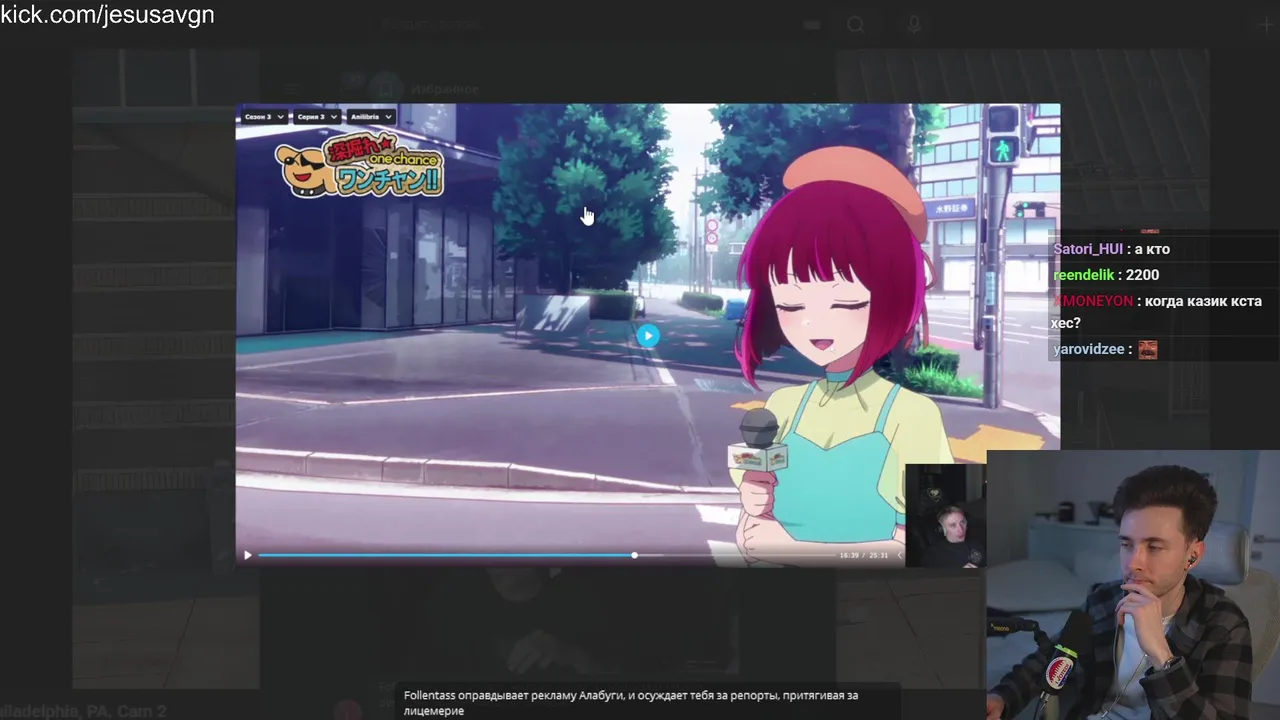Image resolution: width=1280 pixels, height=720 pixels.
Task: Click the small secondary webcam overlay
Action: coord(945,515)
